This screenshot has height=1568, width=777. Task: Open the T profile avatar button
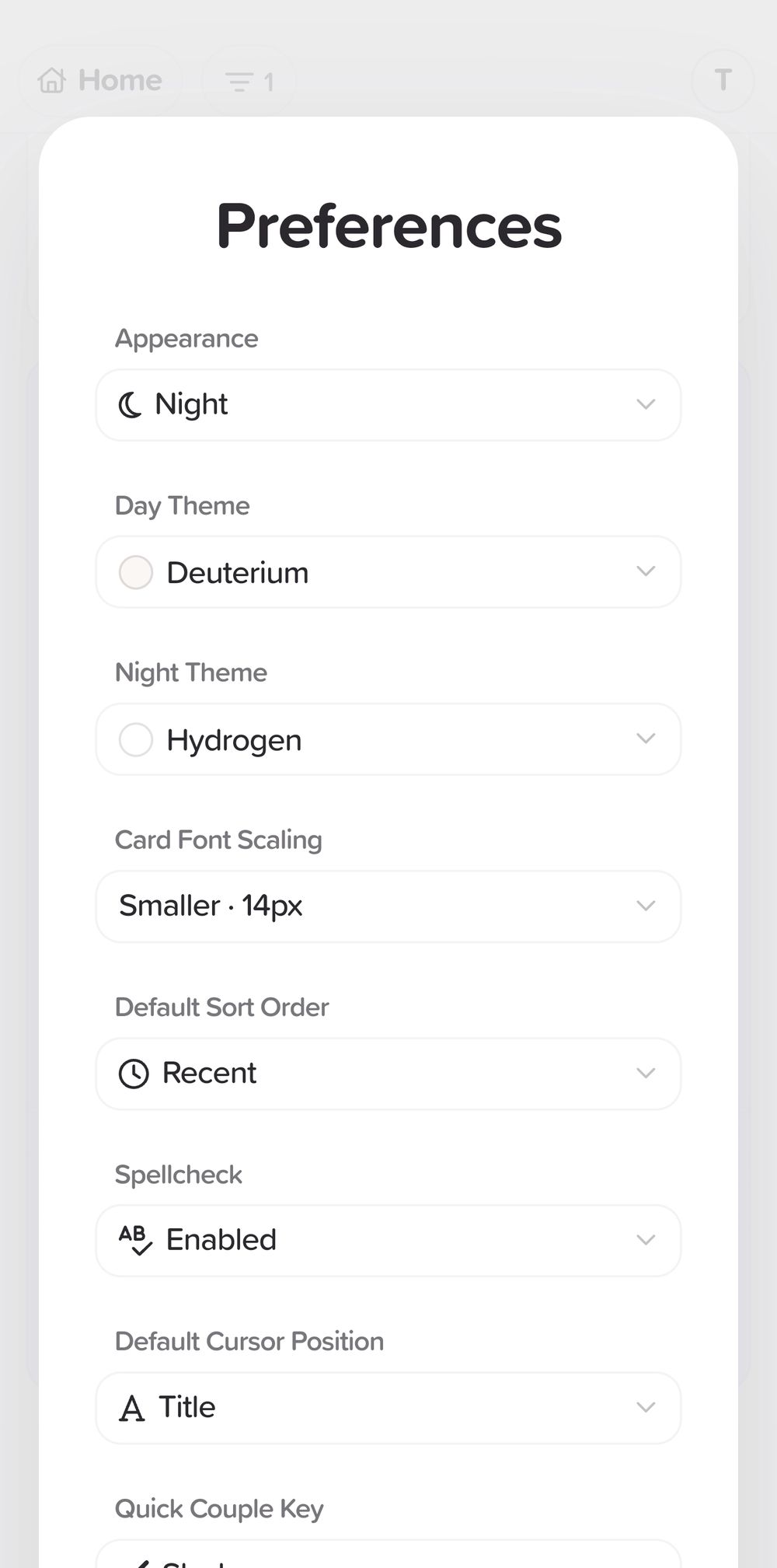click(723, 80)
